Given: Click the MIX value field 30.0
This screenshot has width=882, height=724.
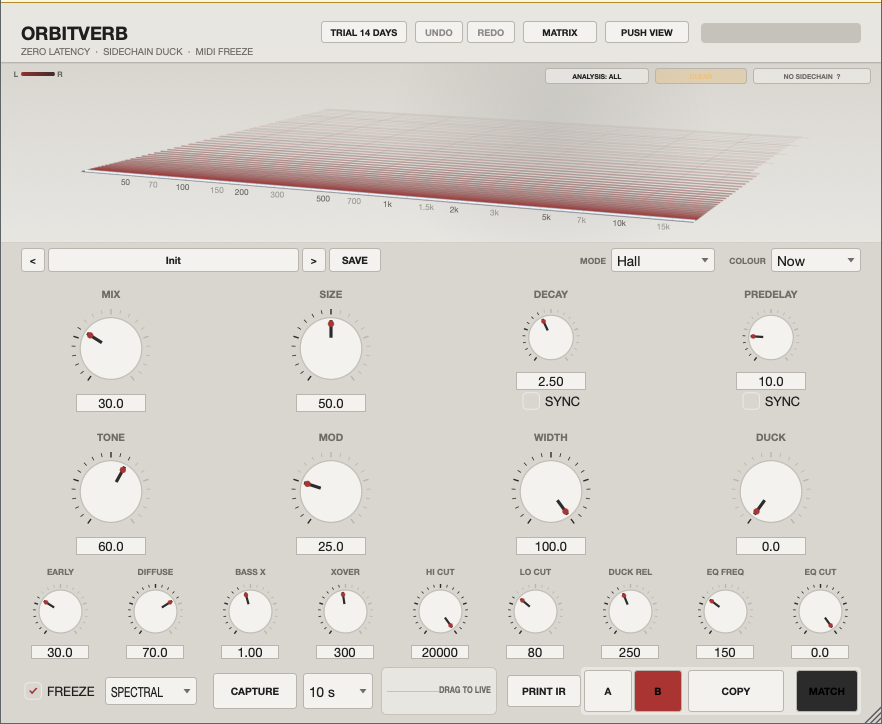Looking at the screenshot, I should coord(111,403).
